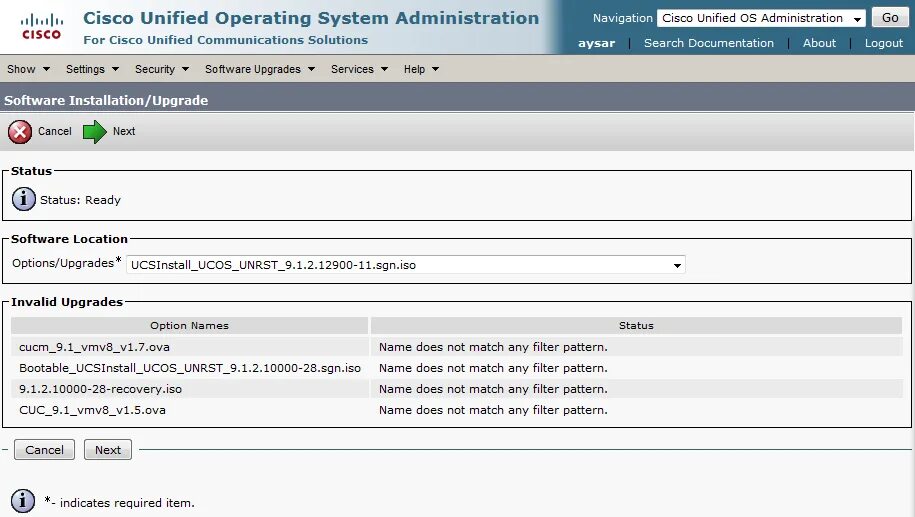Image resolution: width=915 pixels, height=517 pixels.
Task: Click the Logout link
Action: pyautogui.click(x=883, y=43)
